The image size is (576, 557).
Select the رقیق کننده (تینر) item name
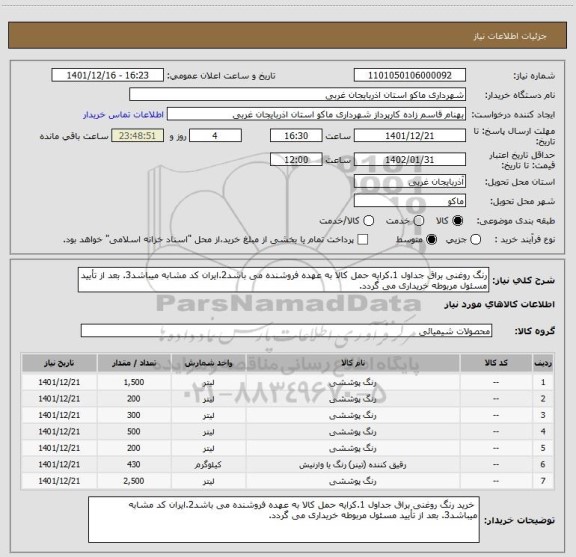tap(353, 465)
